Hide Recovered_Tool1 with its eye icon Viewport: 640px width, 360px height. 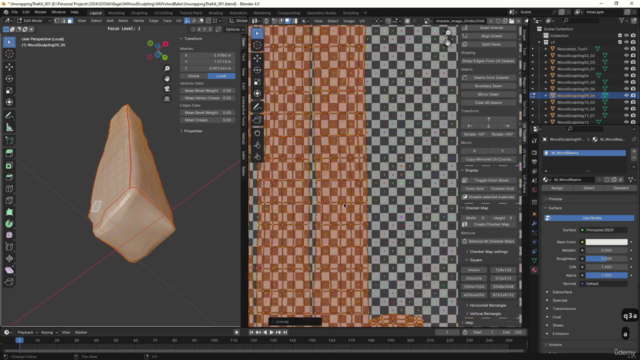point(626,49)
